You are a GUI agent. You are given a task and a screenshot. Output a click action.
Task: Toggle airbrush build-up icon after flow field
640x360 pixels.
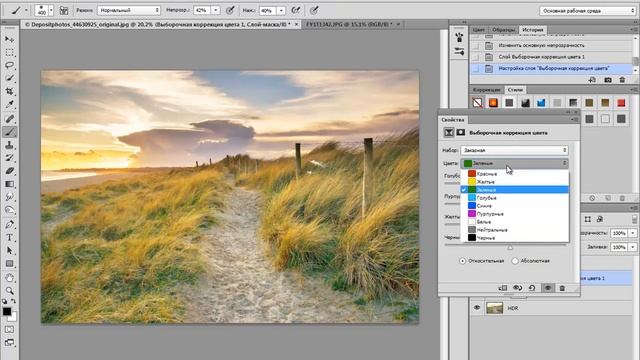[296, 11]
